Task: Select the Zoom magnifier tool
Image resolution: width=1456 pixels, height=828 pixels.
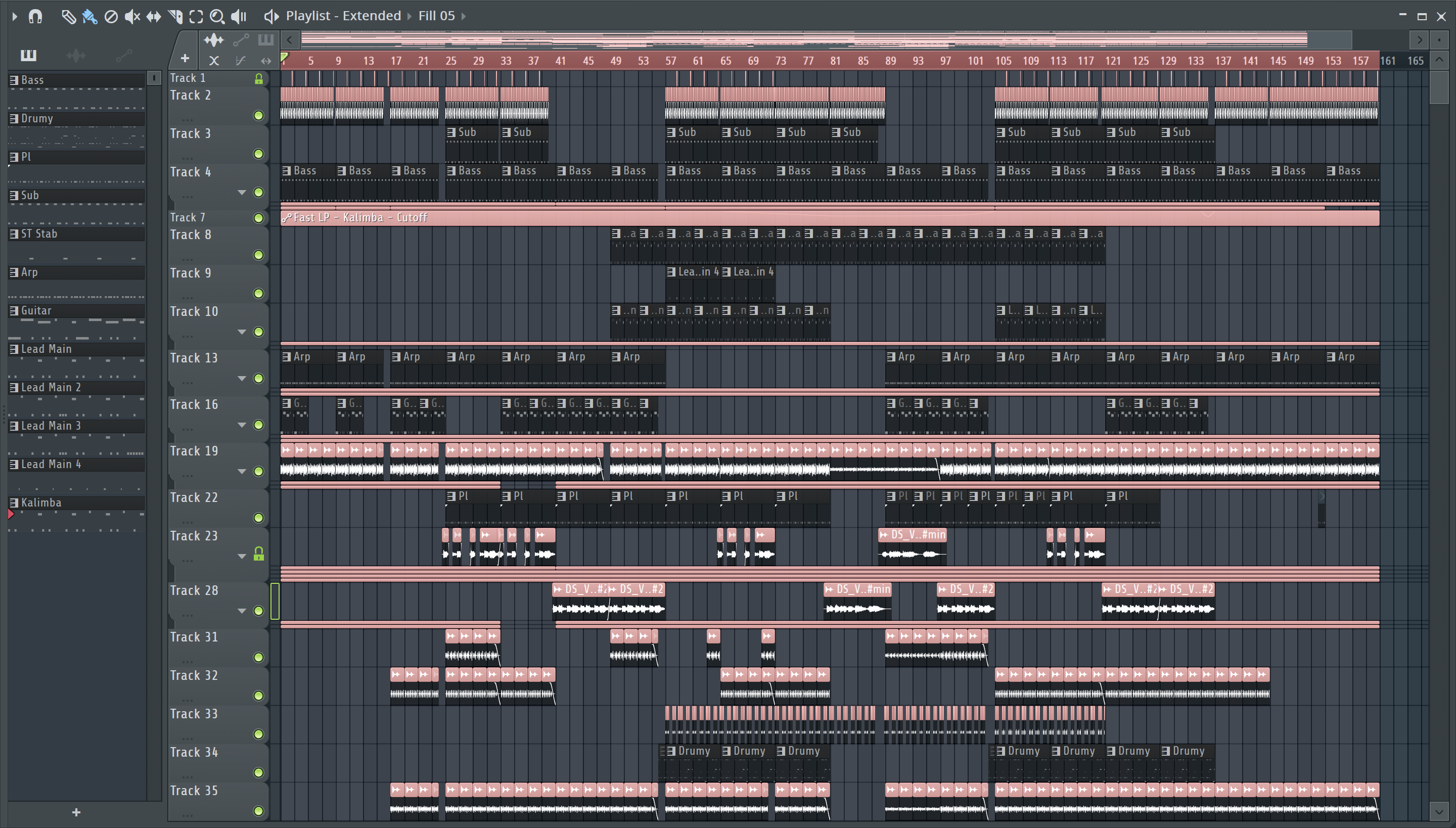Action: (x=217, y=17)
